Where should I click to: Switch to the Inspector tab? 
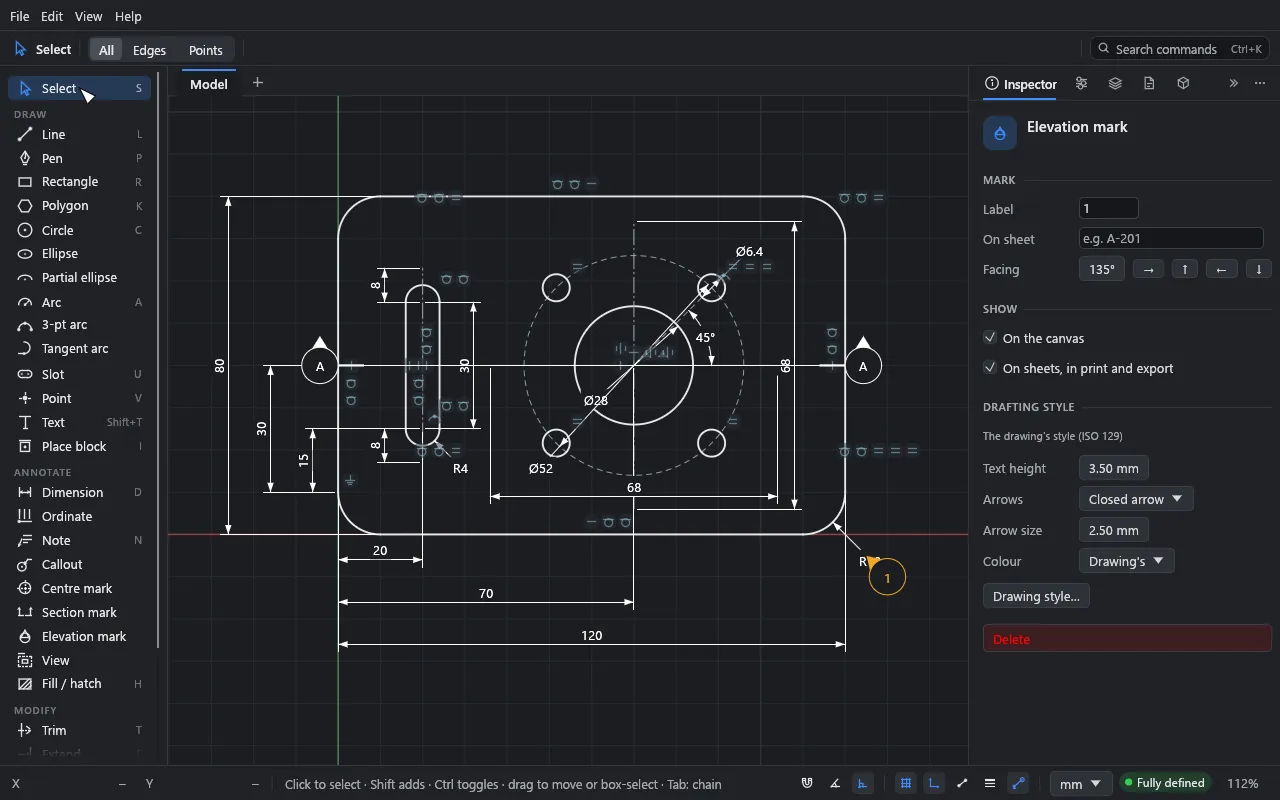(x=1021, y=84)
